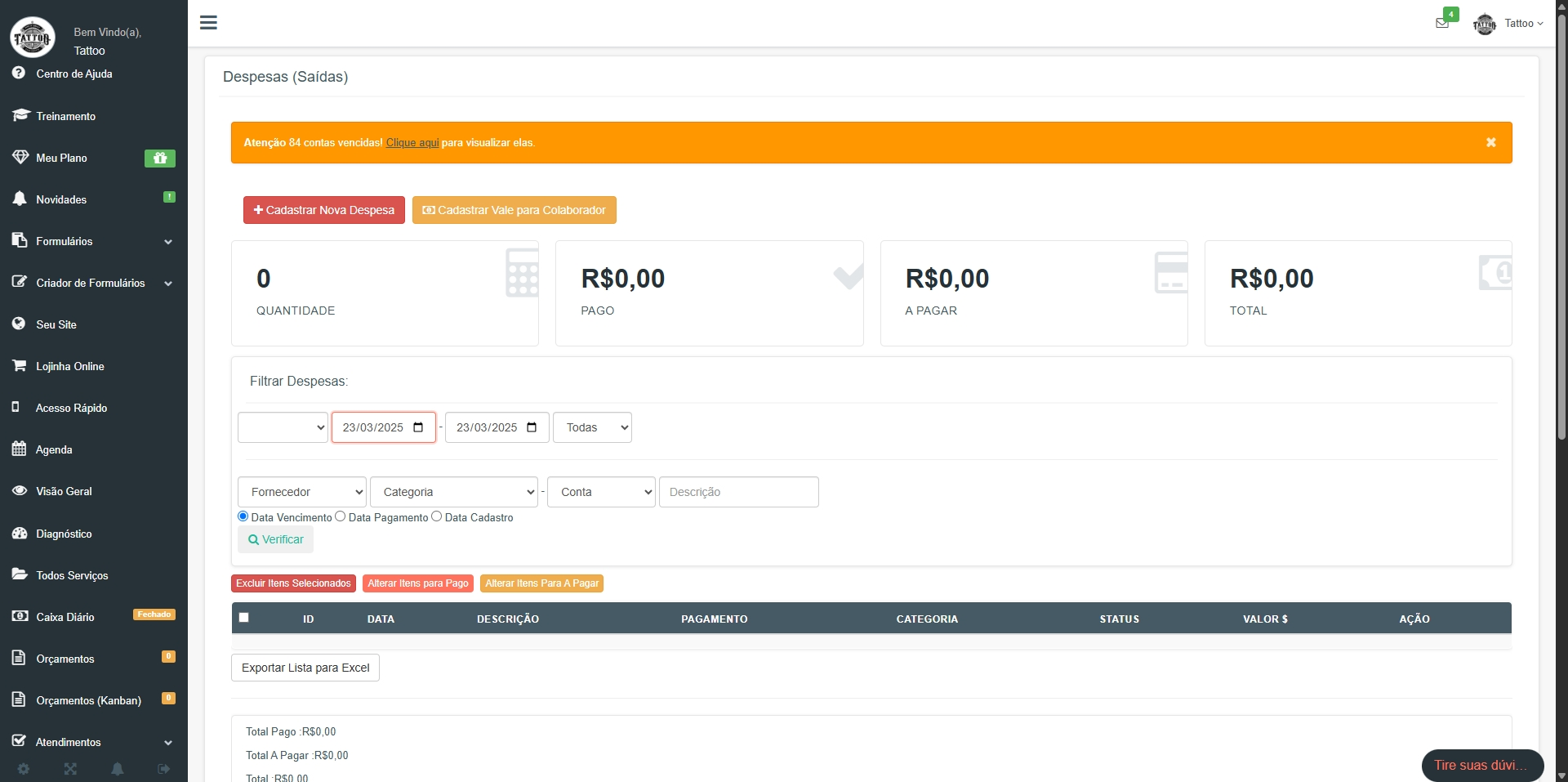1568x782 pixels.
Task: Click the Orçamentos (Kanban) document icon
Action: (x=19, y=699)
